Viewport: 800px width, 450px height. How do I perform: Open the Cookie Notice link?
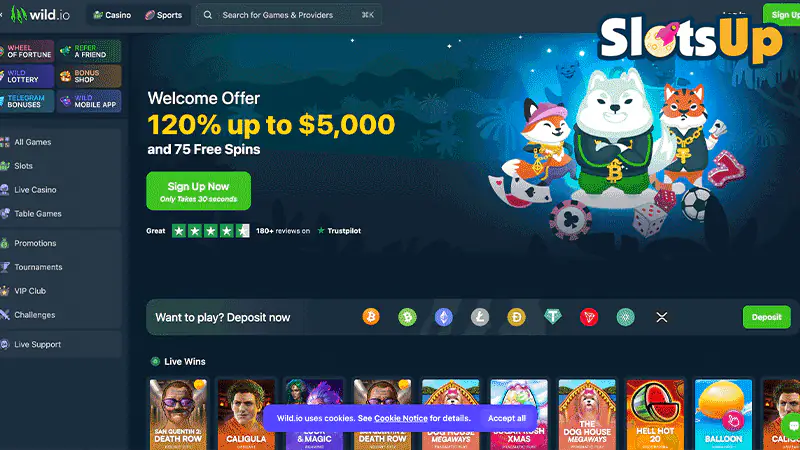point(401,418)
